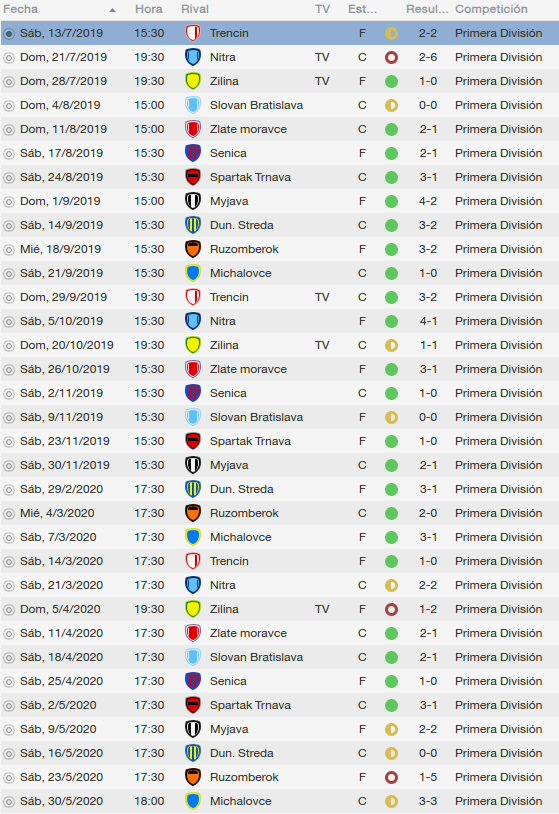Viewport: 559px width, 814px height.
Task: Select radio button for Sáb, 13/7/2019 match
Action: pos(9,34)
